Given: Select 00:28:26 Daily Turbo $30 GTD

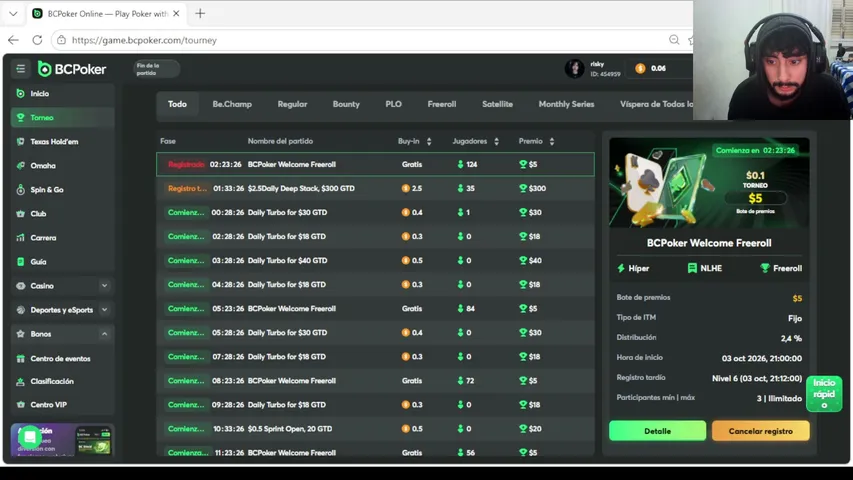Looking at the screenshot, I should pos(375,212).
